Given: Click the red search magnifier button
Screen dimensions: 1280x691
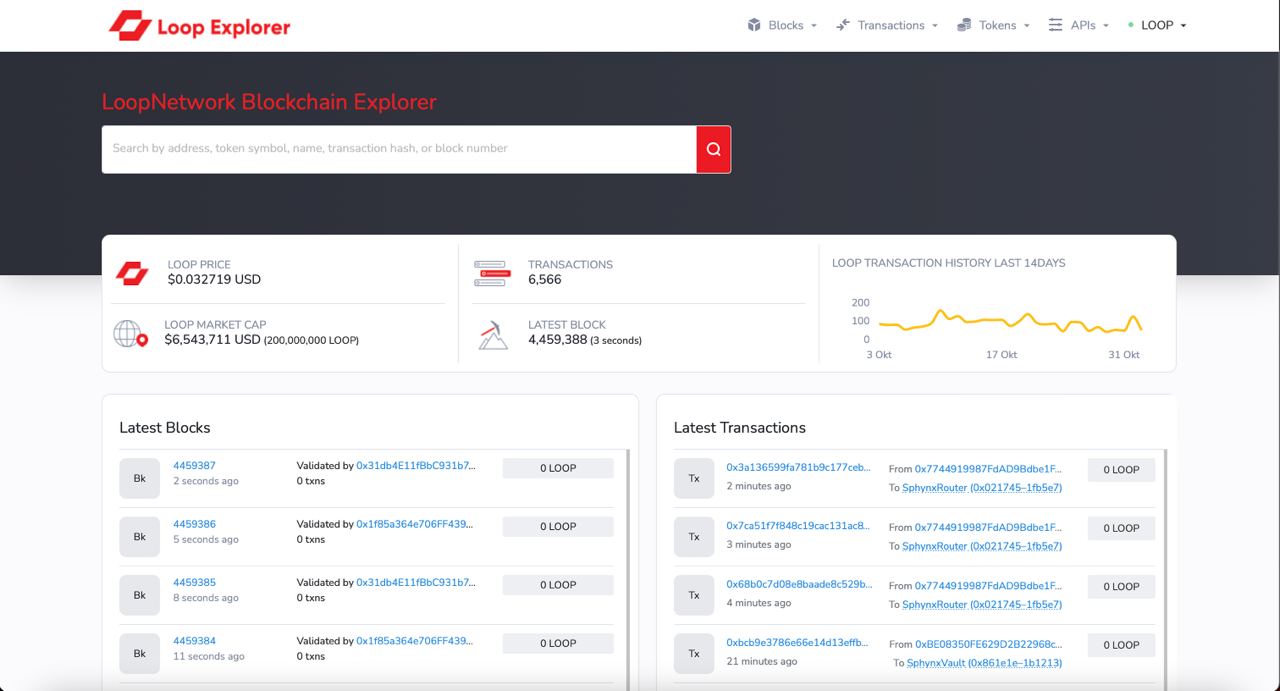Looking at the screenshot, I should tap(713, 149).
